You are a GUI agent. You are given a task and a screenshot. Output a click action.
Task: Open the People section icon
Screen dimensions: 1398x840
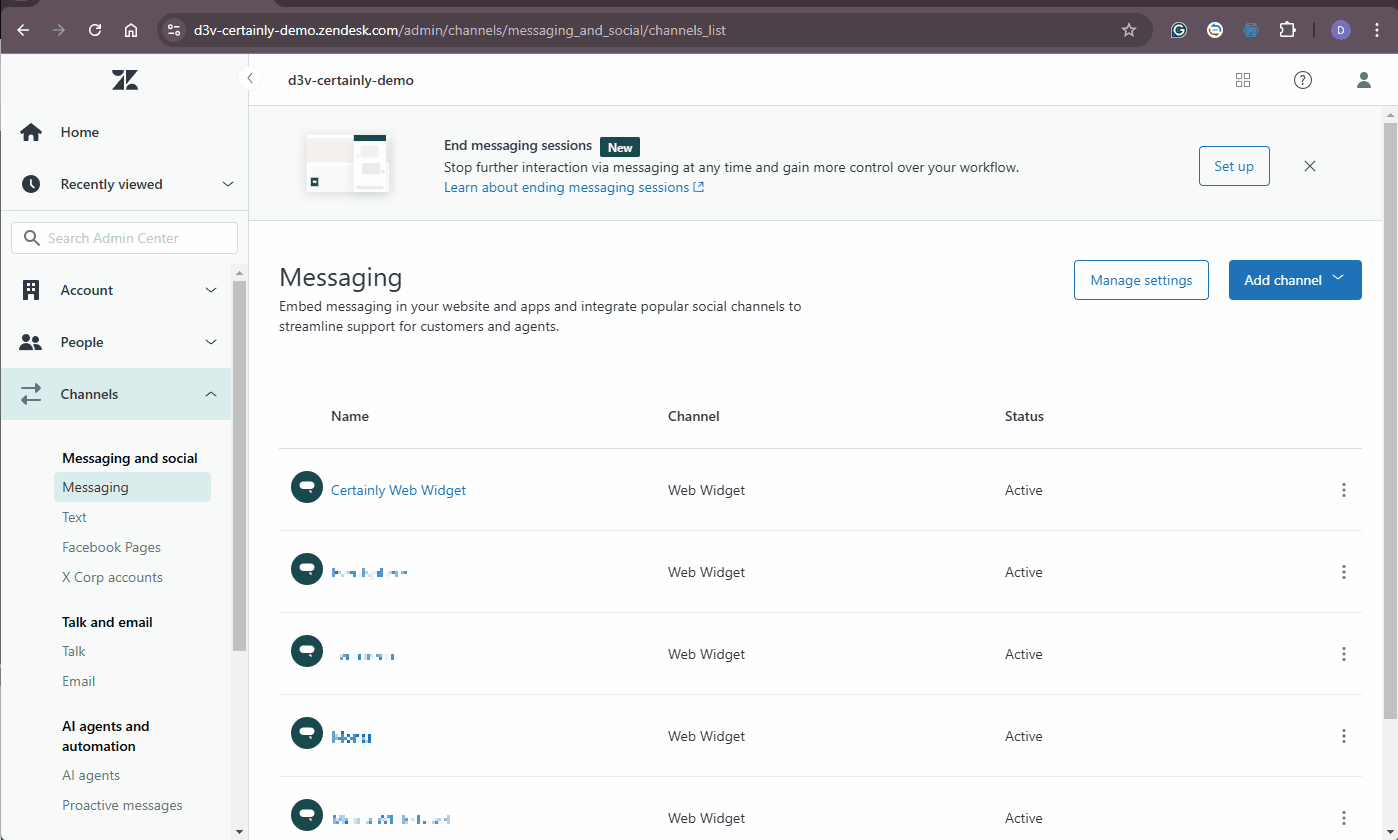30,341
